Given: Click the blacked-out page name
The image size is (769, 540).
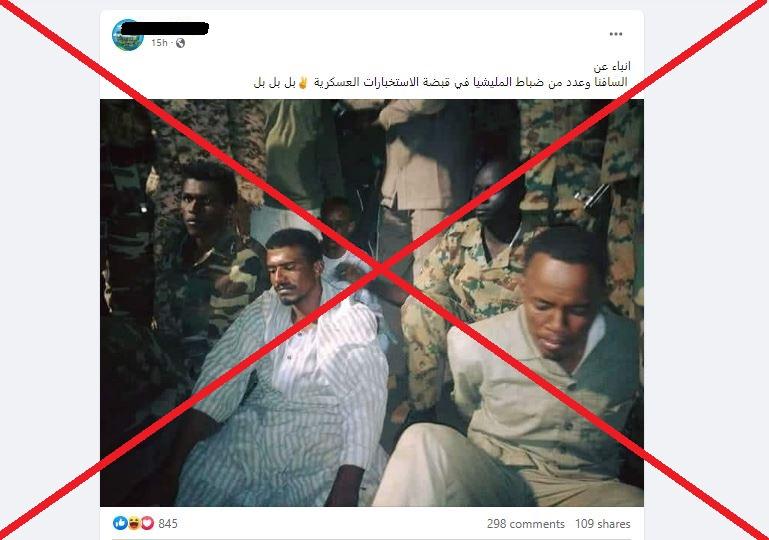Looking at the screenshot, I should coord(165,28).
